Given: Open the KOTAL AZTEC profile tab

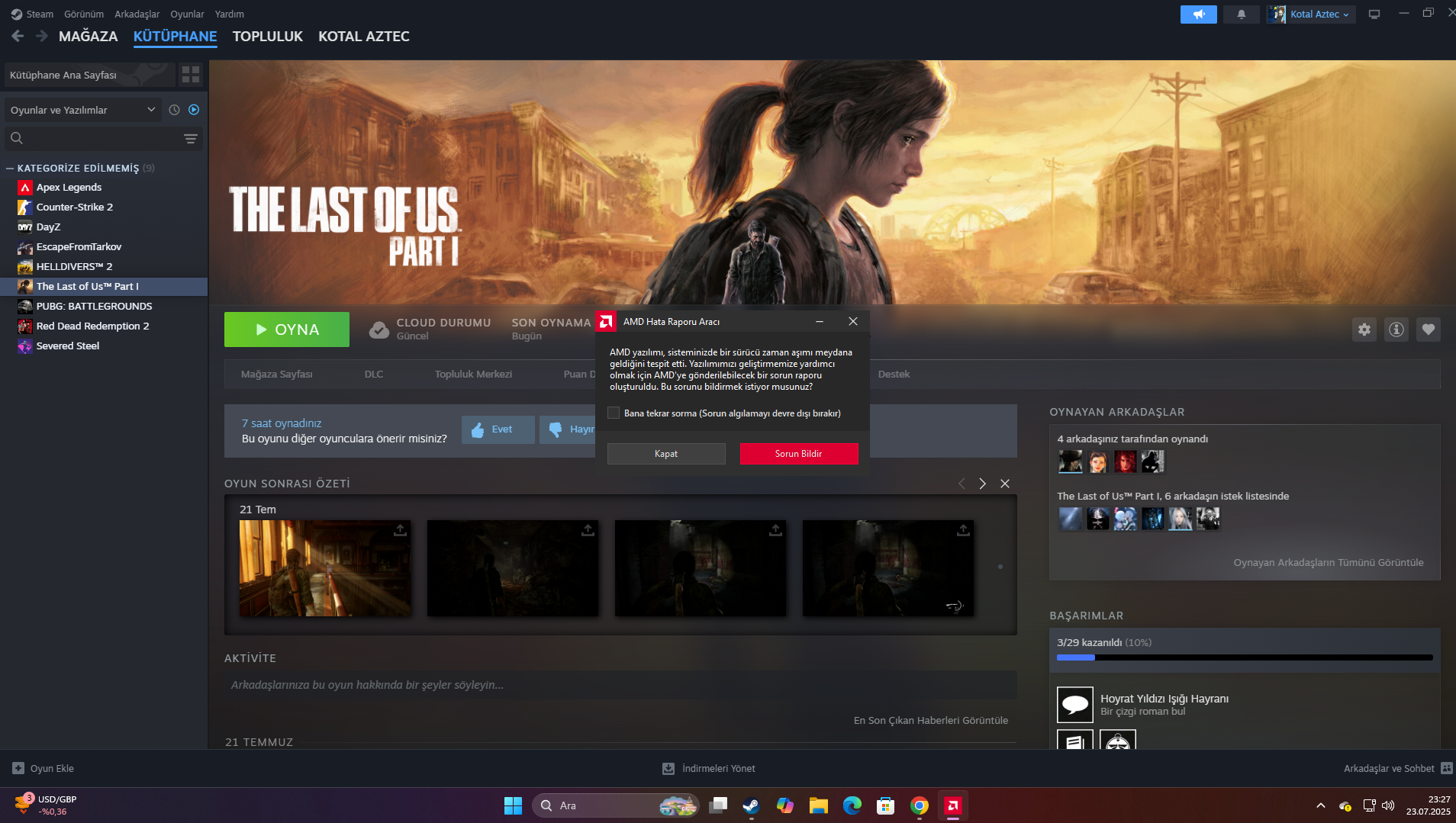Looking at the screenshot, I should (x=364, y=36).
